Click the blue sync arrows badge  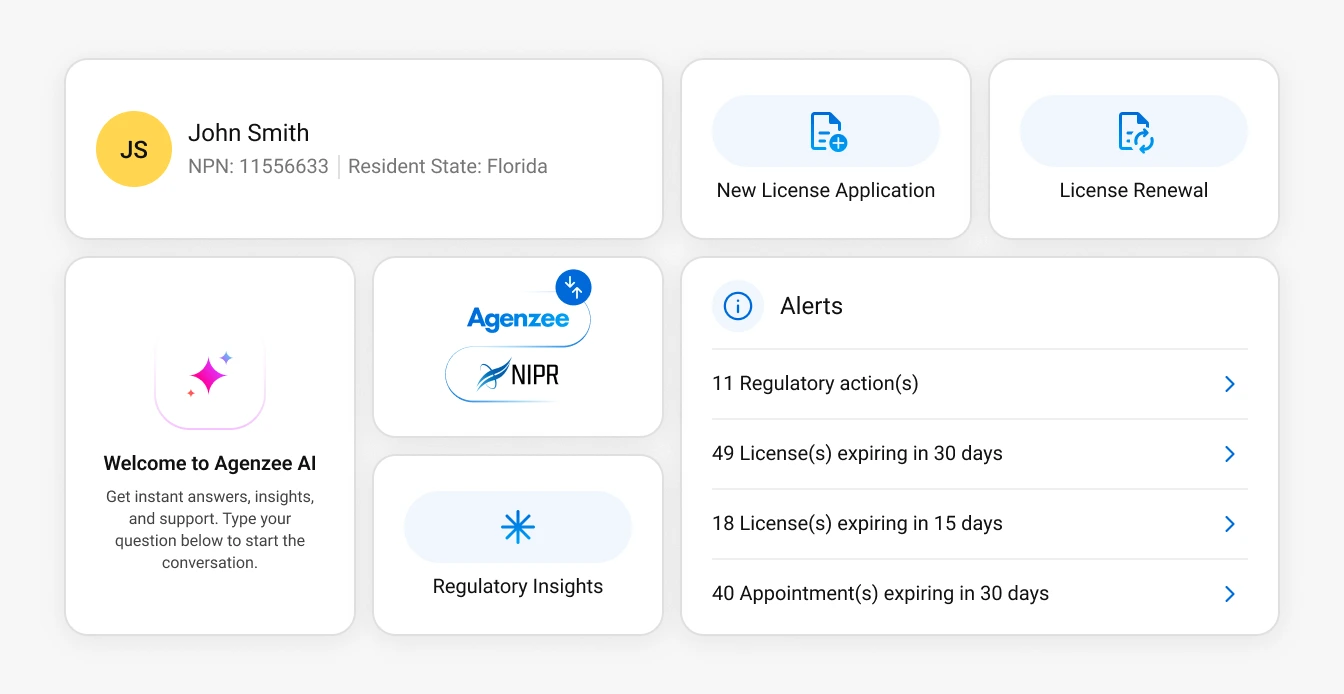click(x=573, y=287)
